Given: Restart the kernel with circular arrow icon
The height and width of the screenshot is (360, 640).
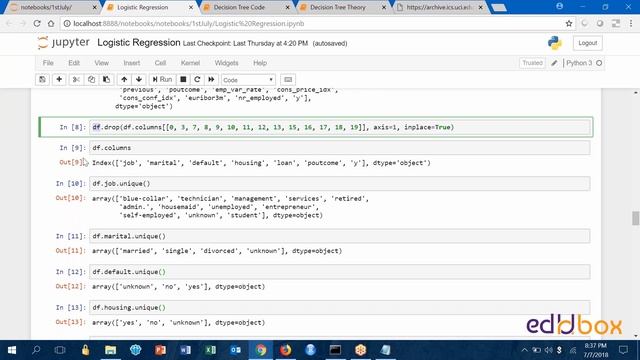Looking at the screenshot, I should (x=197, y=80).
